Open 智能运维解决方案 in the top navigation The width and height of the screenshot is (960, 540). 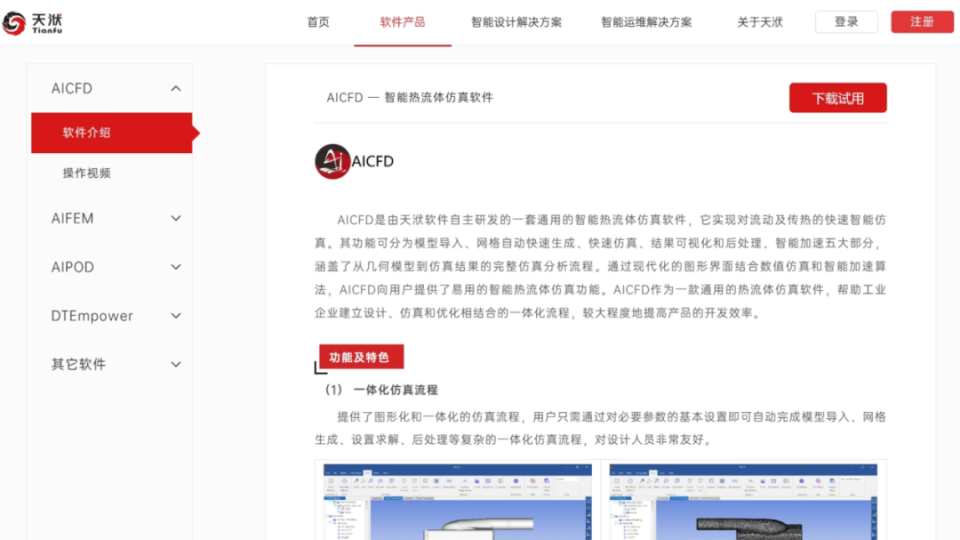(x=647, y=22)
